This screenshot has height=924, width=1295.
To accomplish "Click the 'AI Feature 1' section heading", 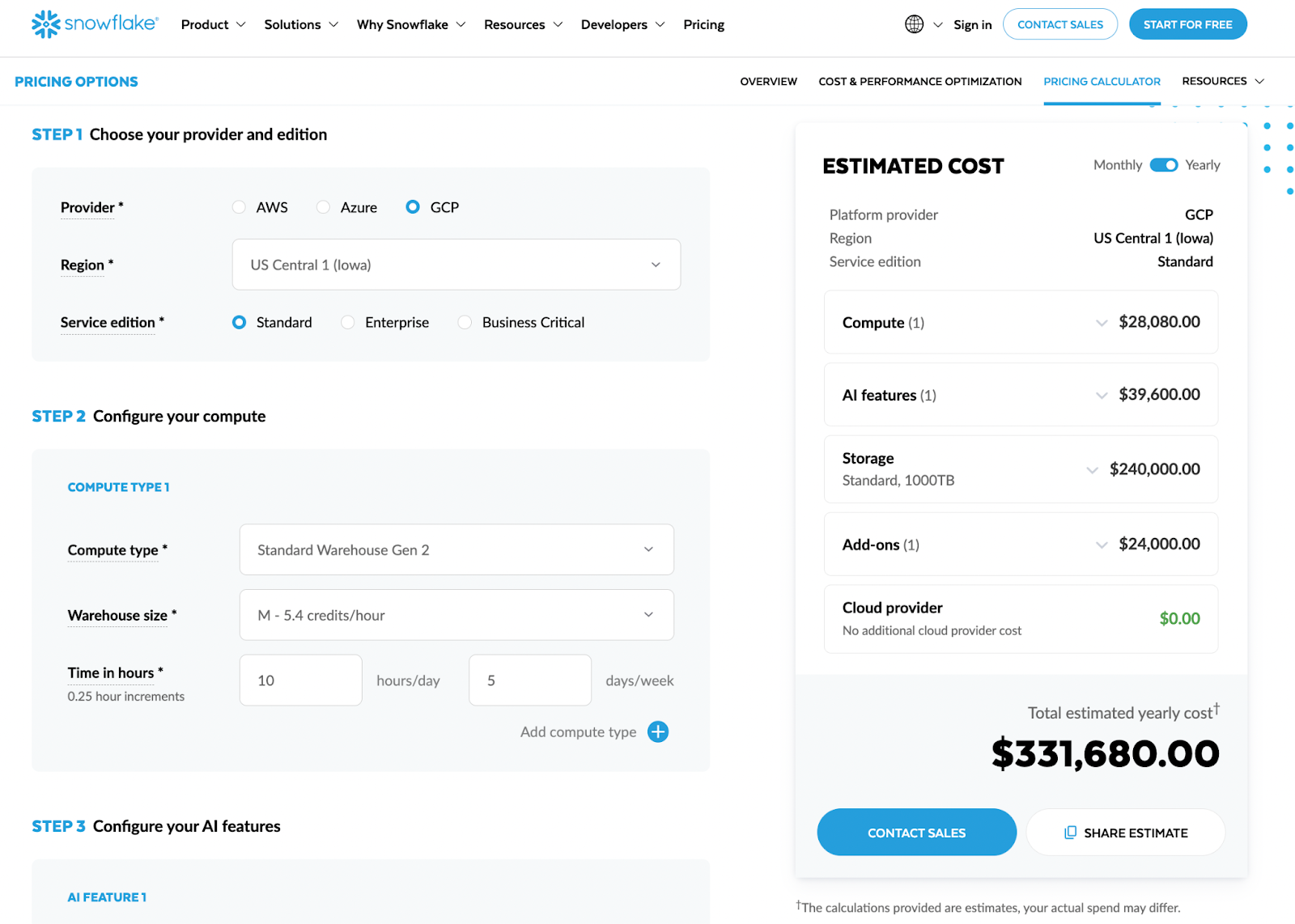I will [x=107, y=897].
